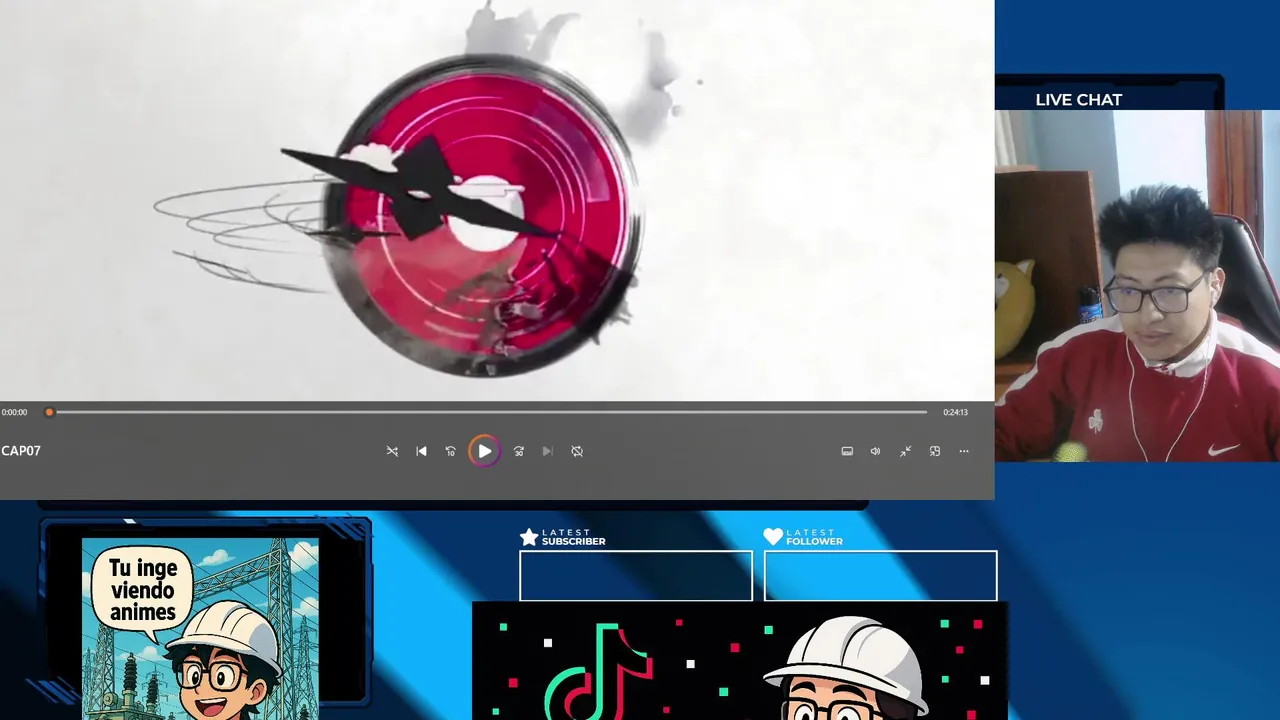Skip forward 30 seconds
Screen dimensions: 1280x720
point(518,451)
